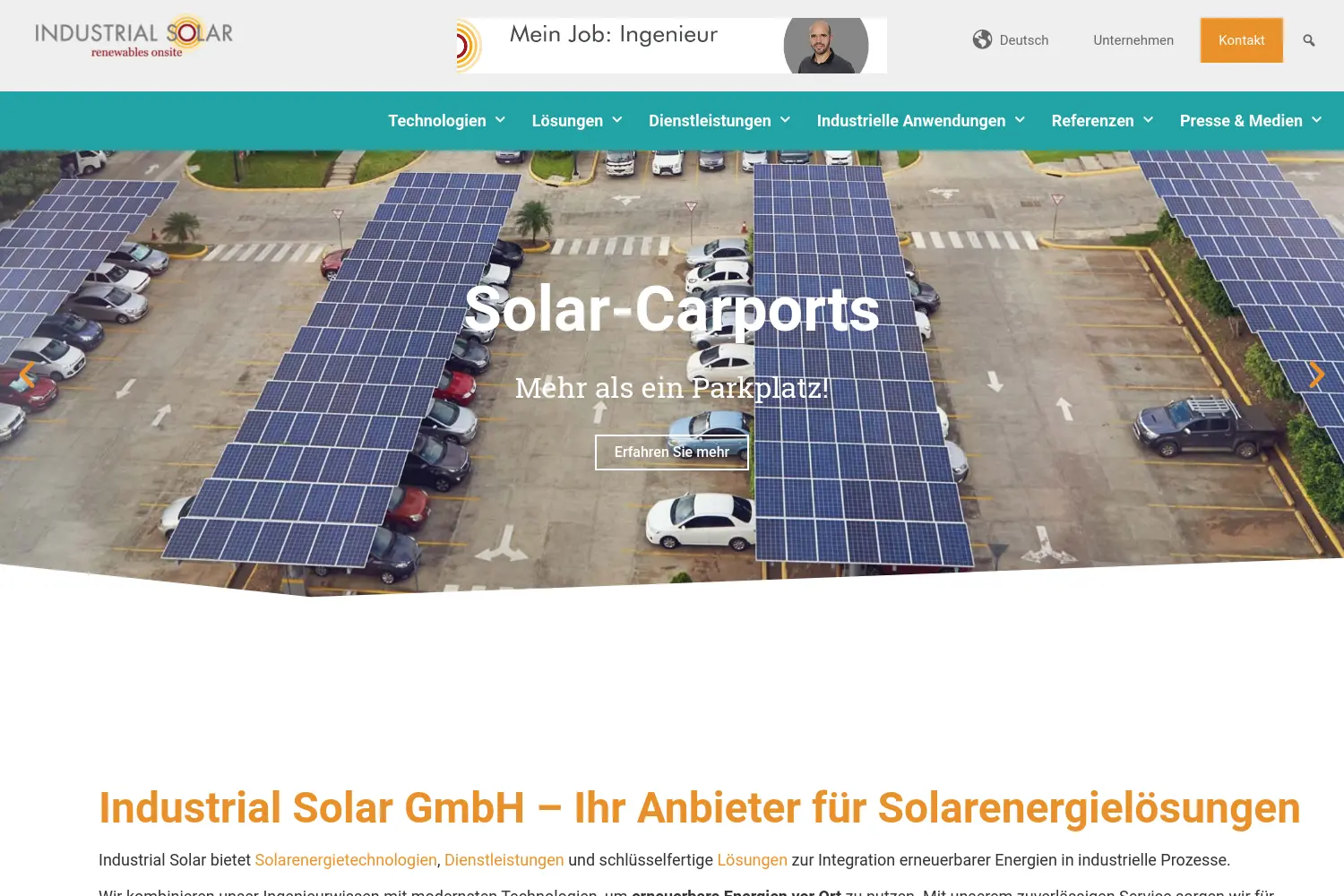Image resolution: width=1344 pixels, height=896 pixels.
Task: Follow the Solarenergietechnologien link
Action: point(346,860)
